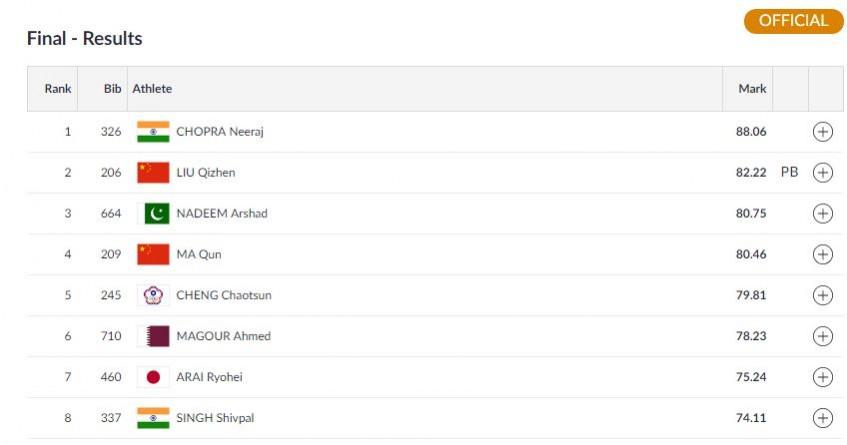Click the orange OFFICIAL badge
This screenshot has height=445, width=847.
[x=793, y=21]
